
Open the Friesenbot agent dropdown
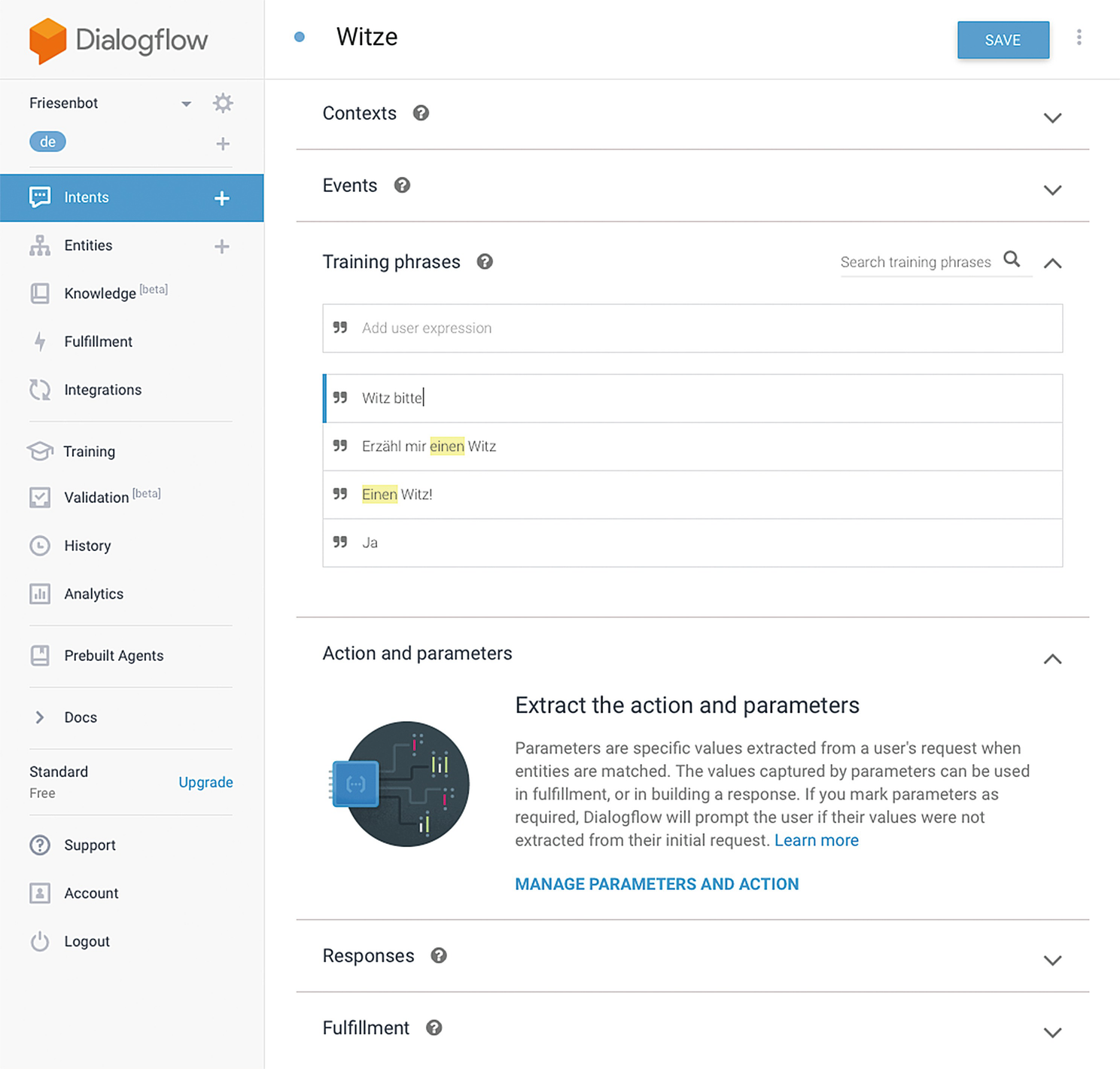tap(186, 104)
